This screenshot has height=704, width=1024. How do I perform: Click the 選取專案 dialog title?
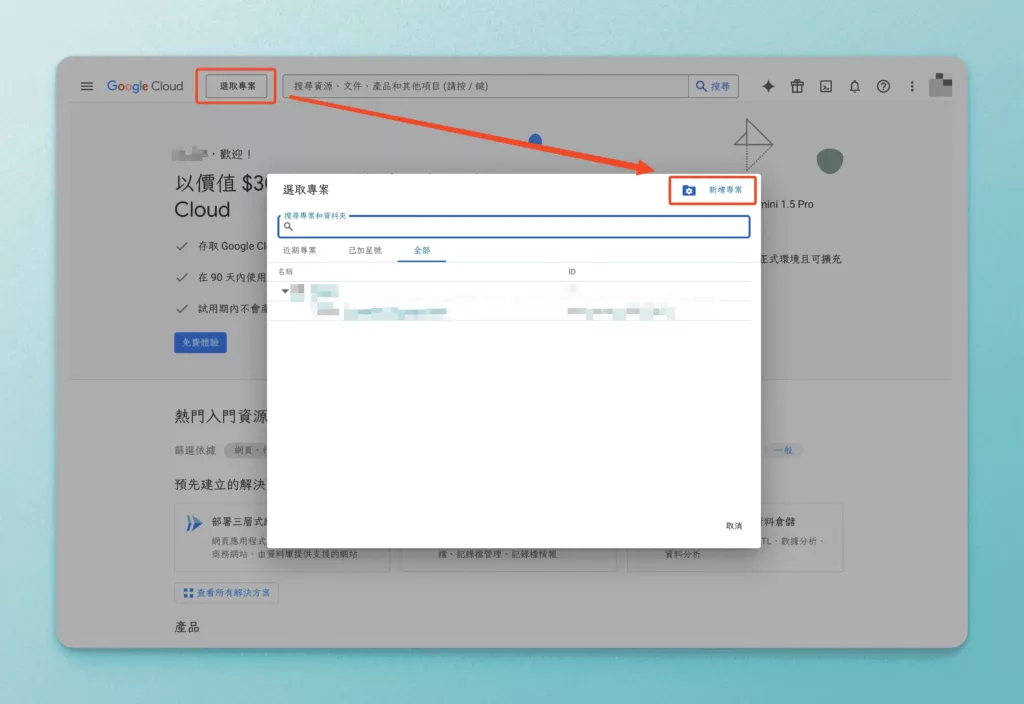306,190
